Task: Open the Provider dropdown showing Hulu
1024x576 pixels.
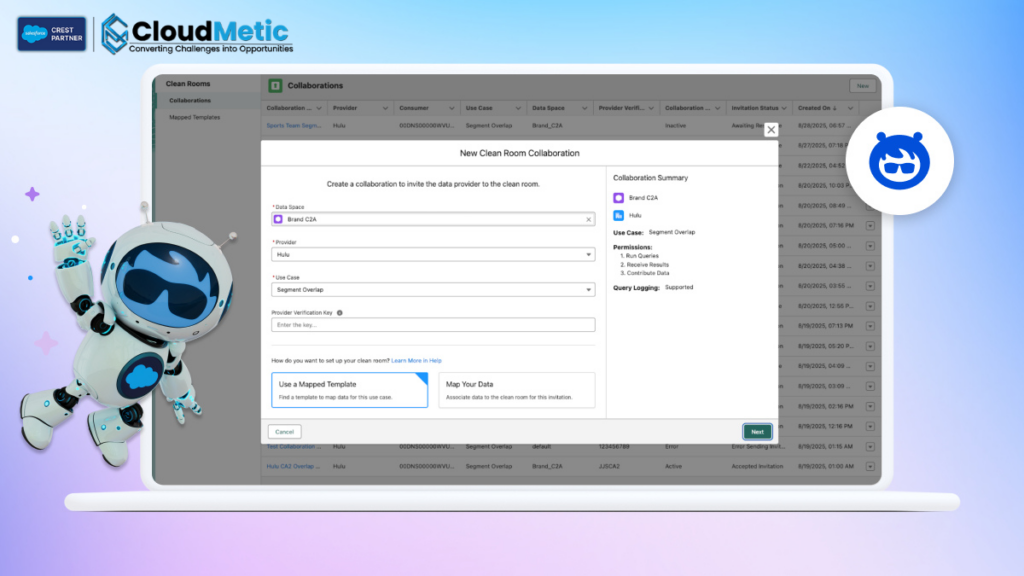Action: [433, 254]
